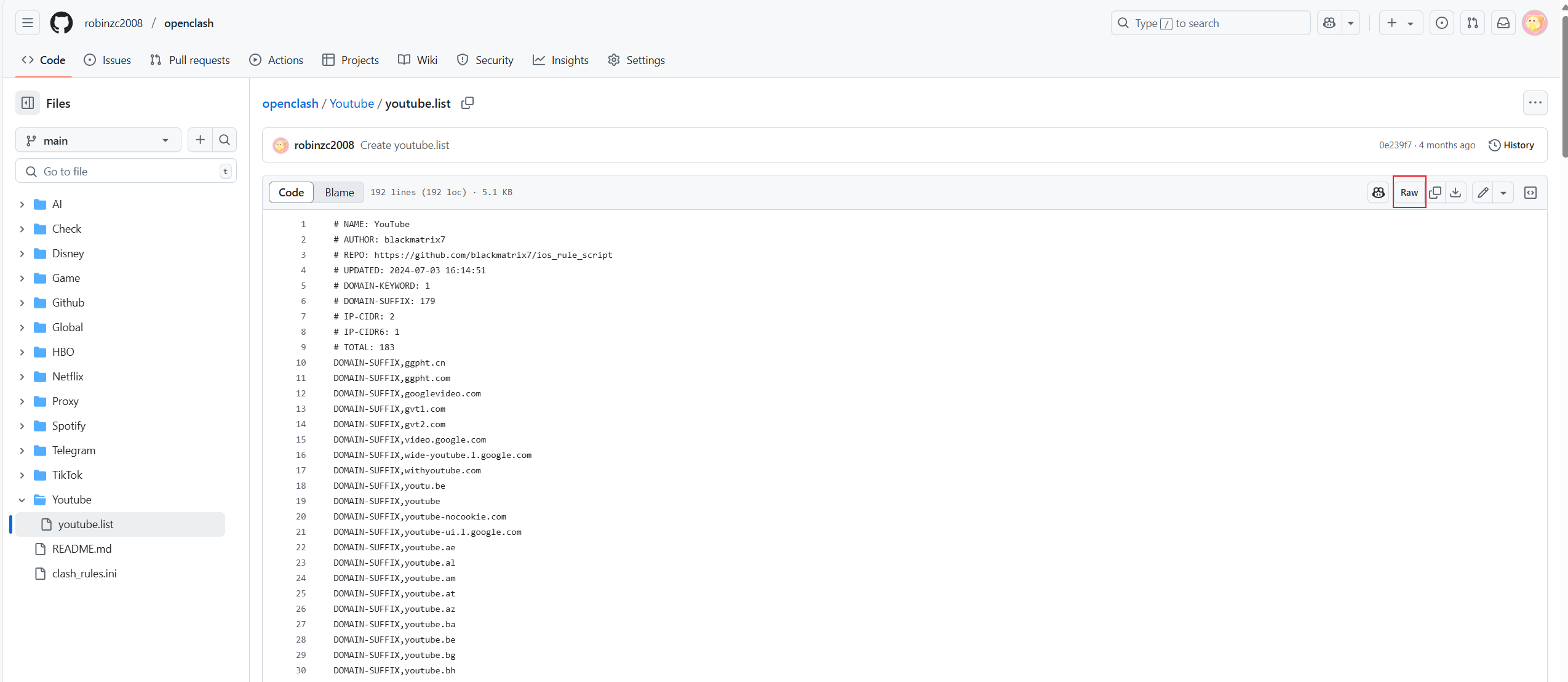Select youtube.list in file tree

coord(120,524)
